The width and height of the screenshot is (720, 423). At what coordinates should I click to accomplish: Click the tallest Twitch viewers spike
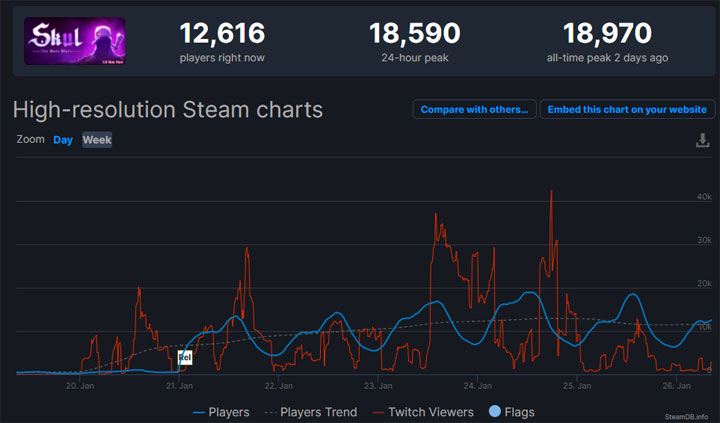[x=551, y=193]
